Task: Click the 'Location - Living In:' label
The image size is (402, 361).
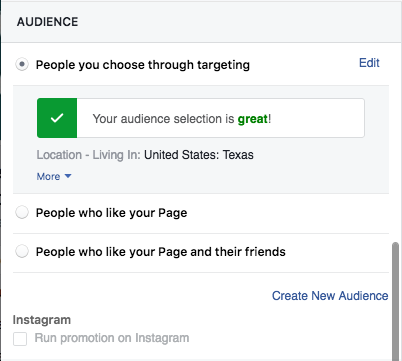Action: [x=89, y=155]
